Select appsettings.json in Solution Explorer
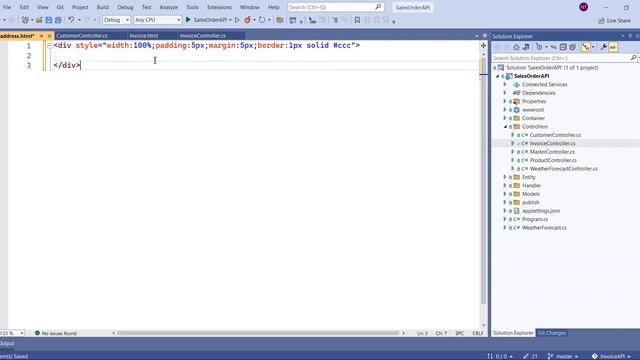Viewport: 640px width, 360px height. (x=541, y=211)
